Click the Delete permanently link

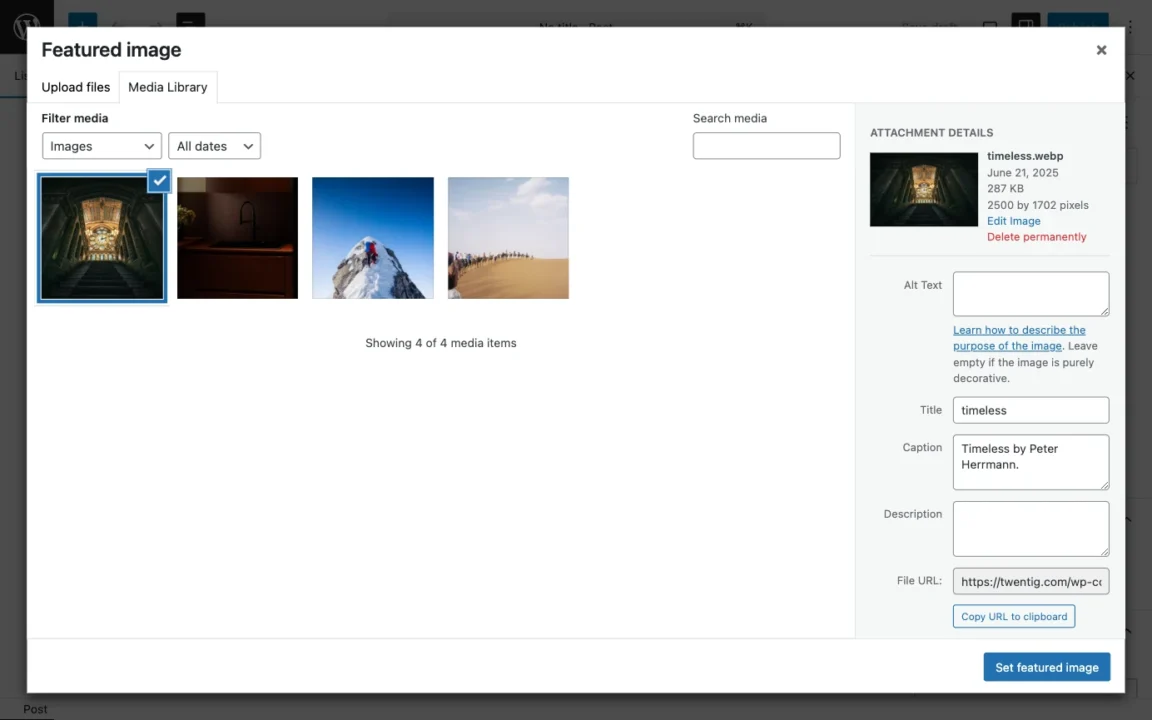(x=1036, y=237)
